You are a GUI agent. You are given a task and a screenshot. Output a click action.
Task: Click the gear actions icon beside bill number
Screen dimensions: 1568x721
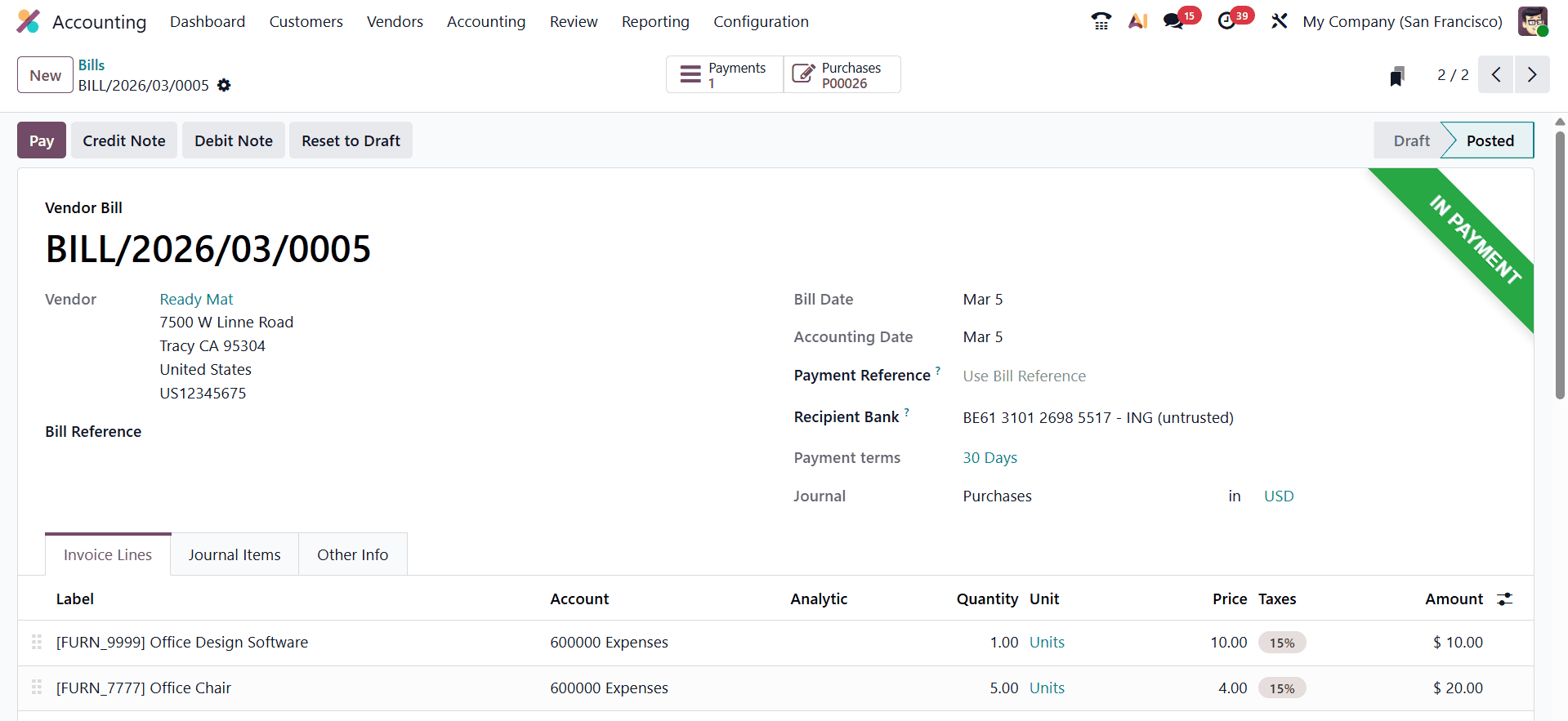[x=224, y=85]
